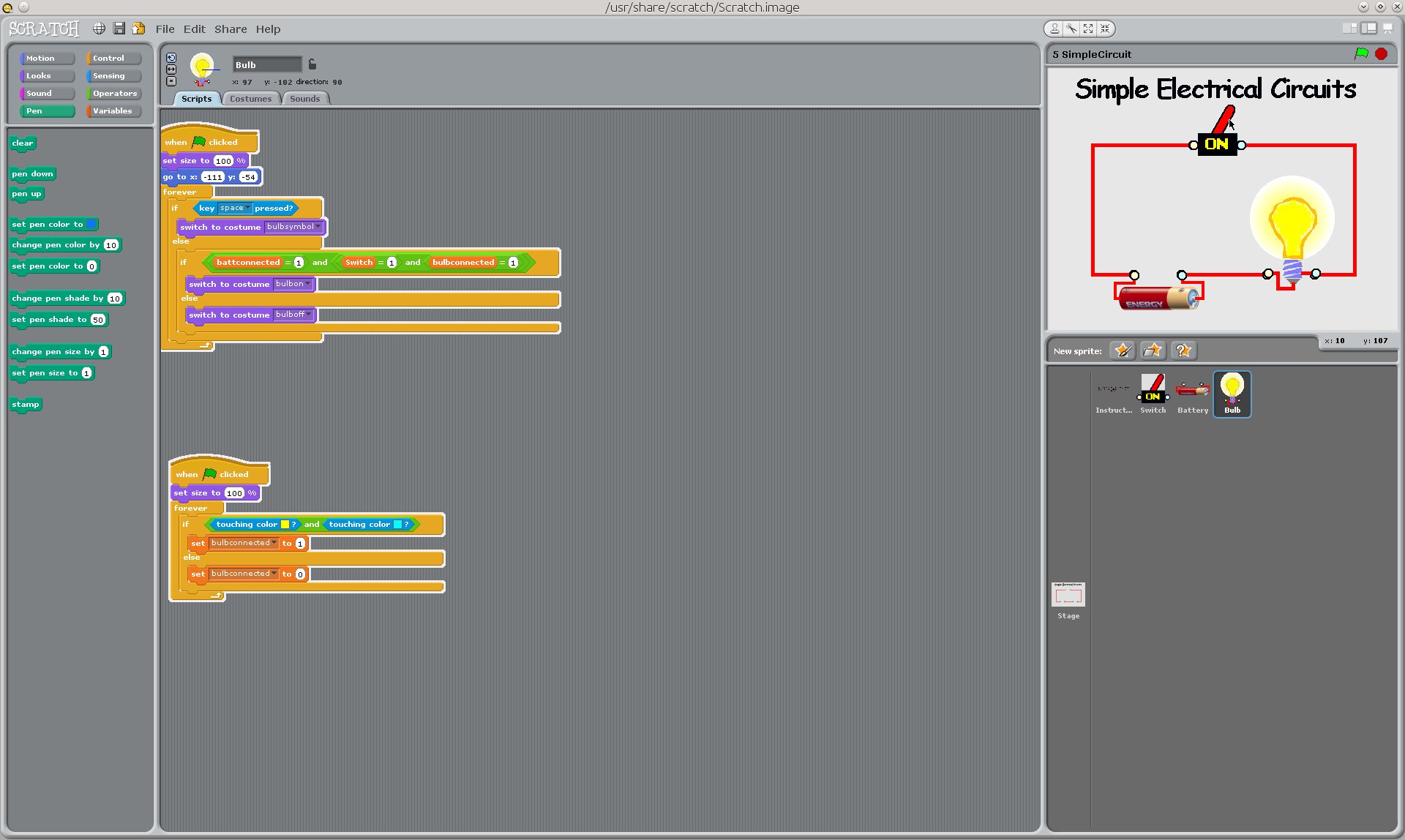Click the clear pen block
This screenshot has height=840, width=1405.
coord(23,143)
